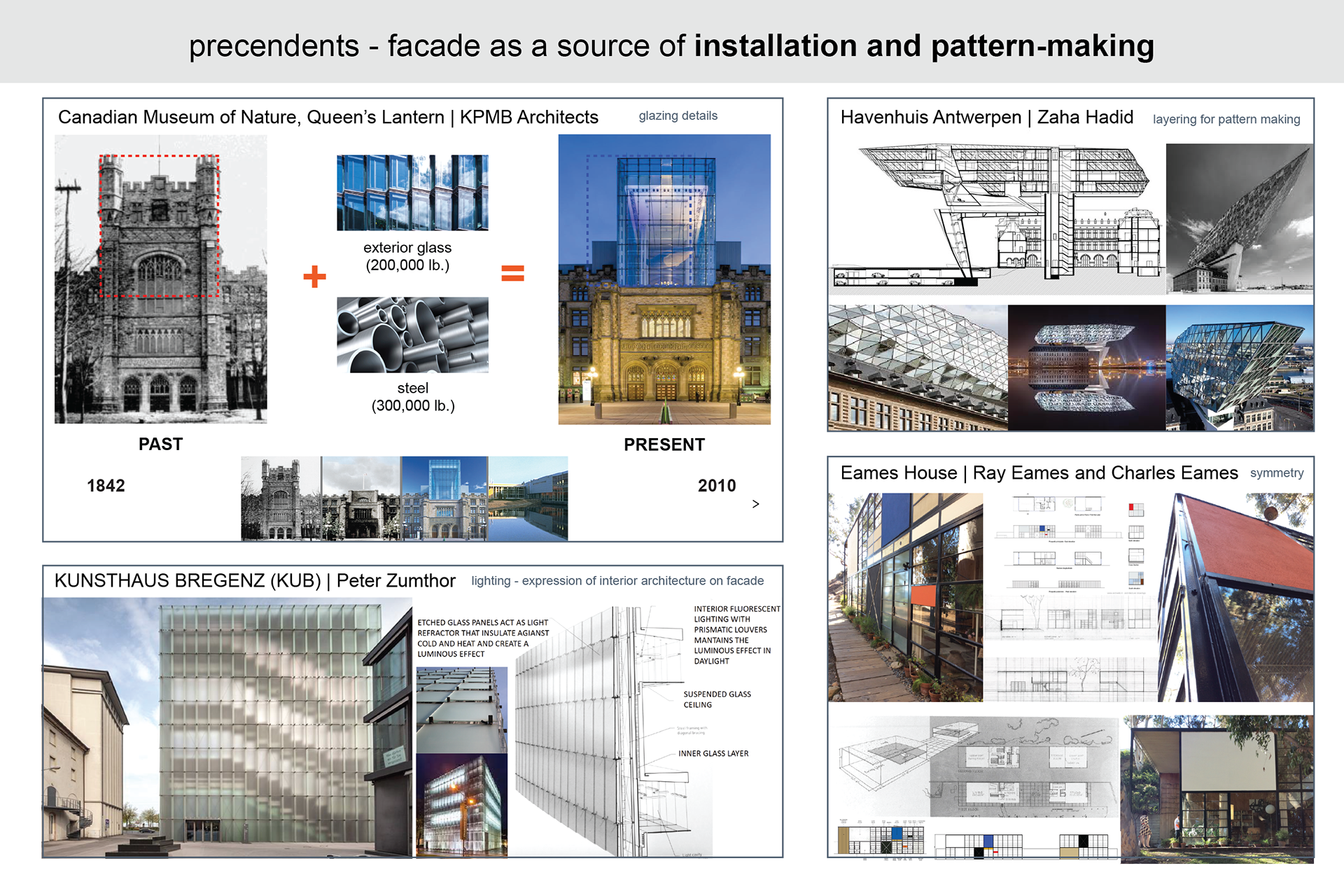The width and height of the screenshot is (1344, 896).
Task: Click the Eames colored facade elevation
Action: click(x=881, y=840)
